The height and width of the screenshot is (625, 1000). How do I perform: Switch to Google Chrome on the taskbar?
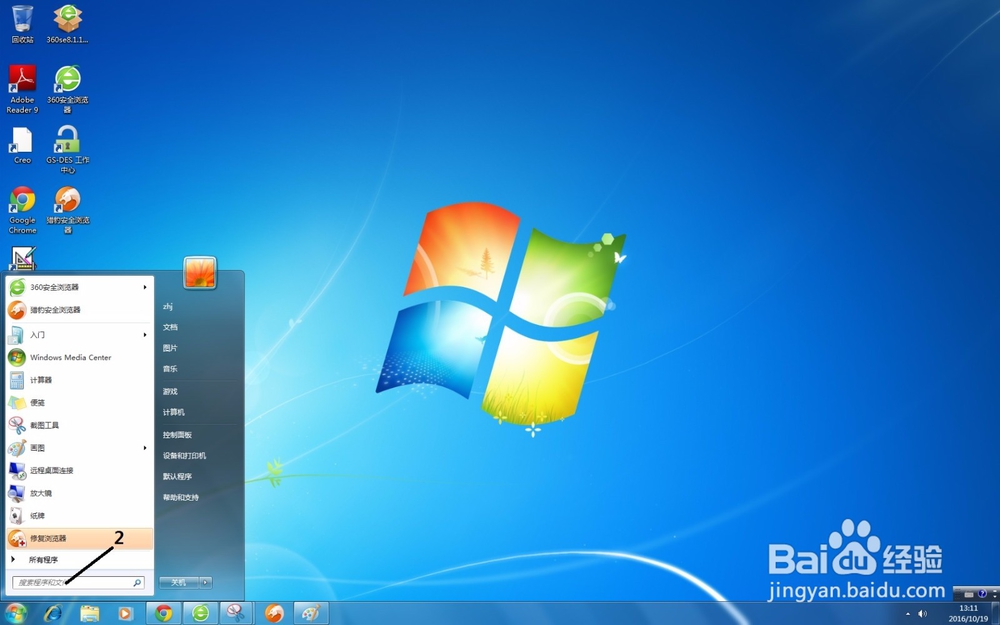tap(164, 614)
